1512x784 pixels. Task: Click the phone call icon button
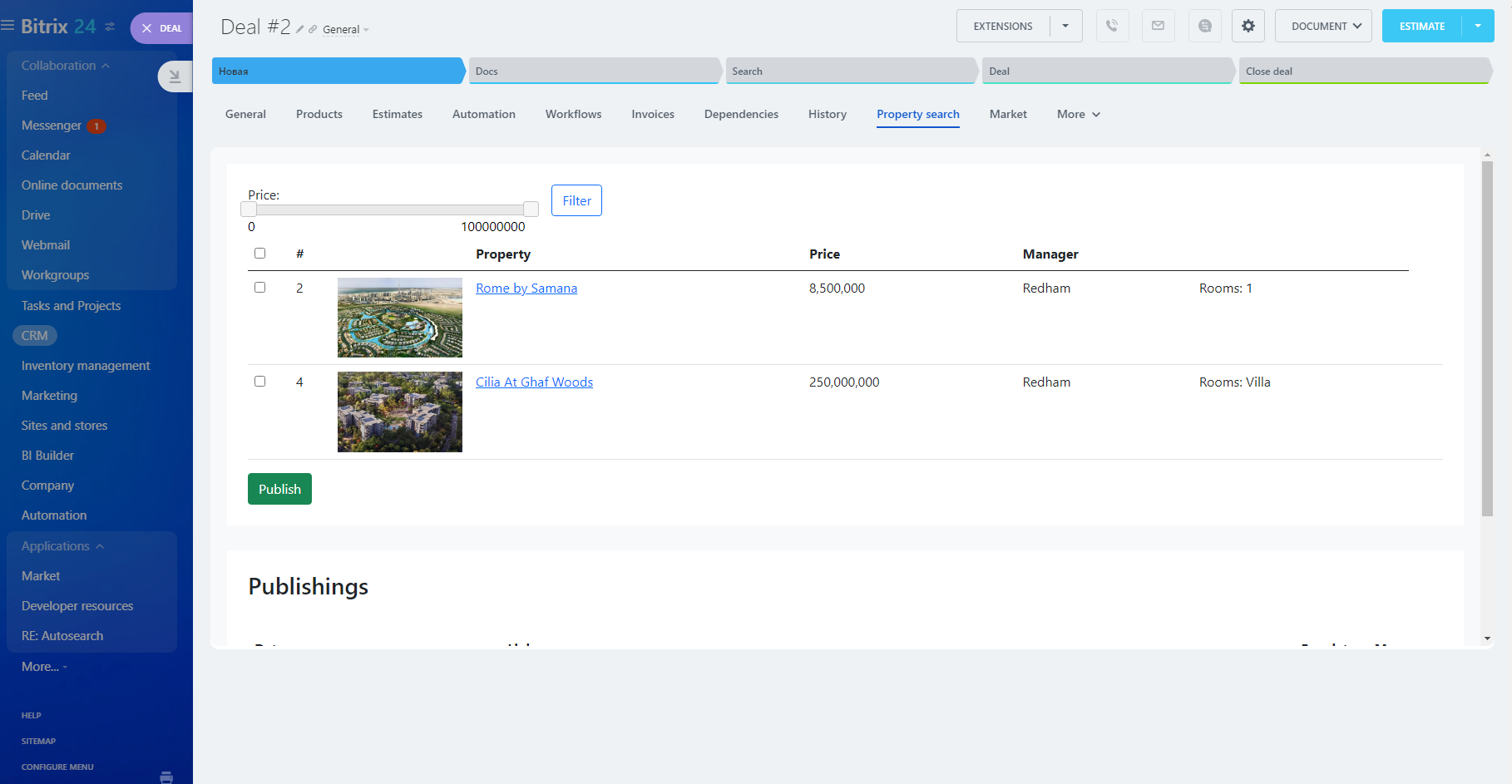click(x=1112, y=26)
